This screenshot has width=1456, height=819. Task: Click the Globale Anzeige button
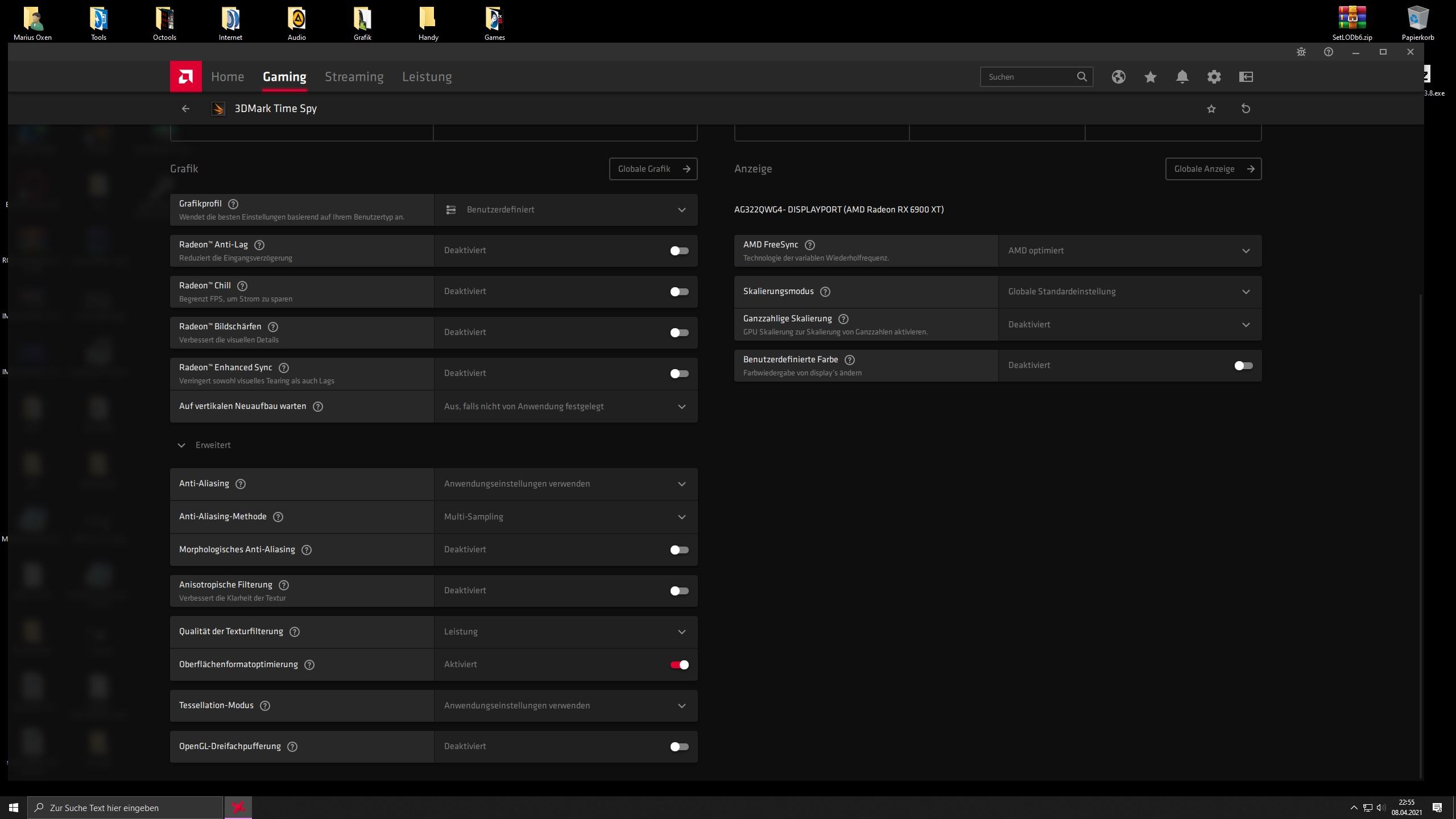(1214, 169)
